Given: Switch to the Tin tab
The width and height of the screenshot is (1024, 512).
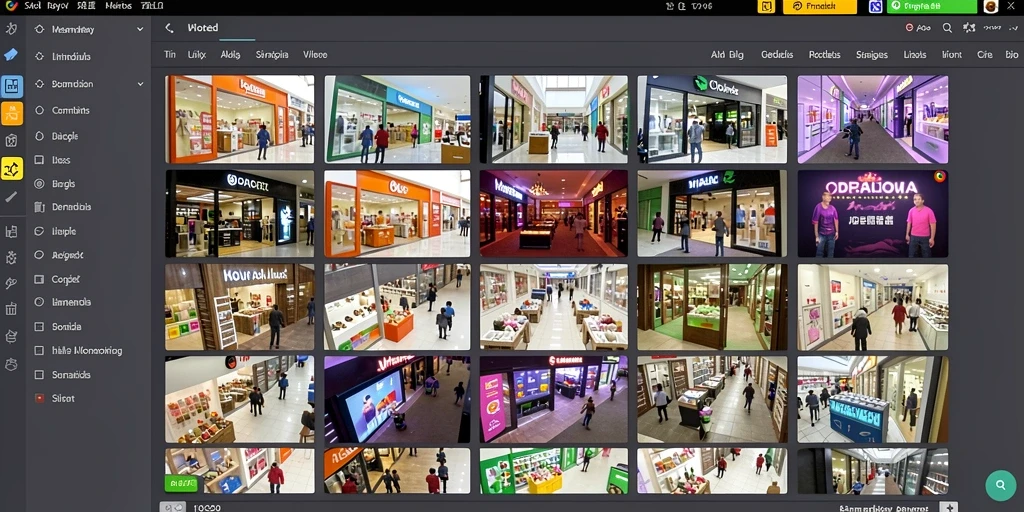Looking at the screenshot, I should [170, 55].
